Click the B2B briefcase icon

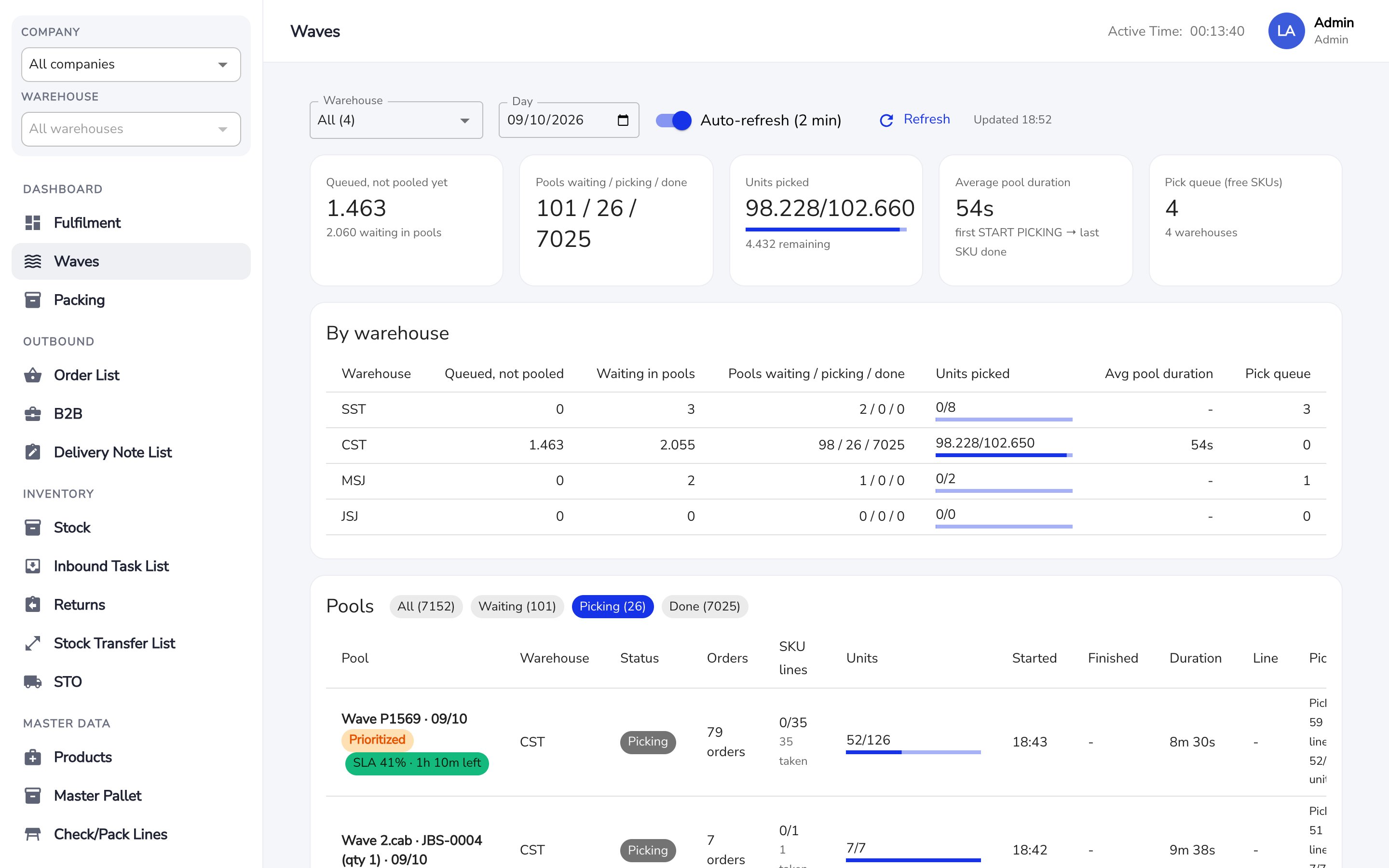(33, 413)
